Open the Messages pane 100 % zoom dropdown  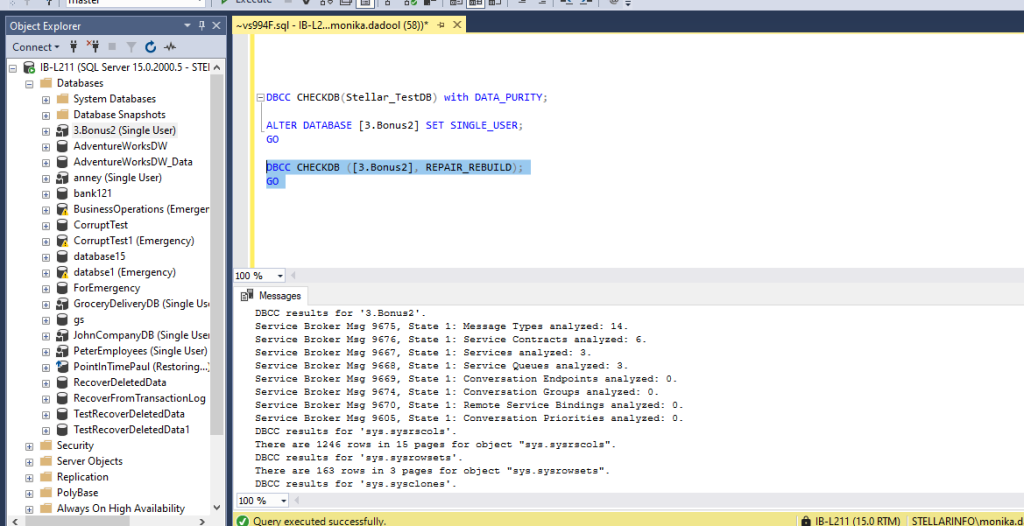point(283,501)
